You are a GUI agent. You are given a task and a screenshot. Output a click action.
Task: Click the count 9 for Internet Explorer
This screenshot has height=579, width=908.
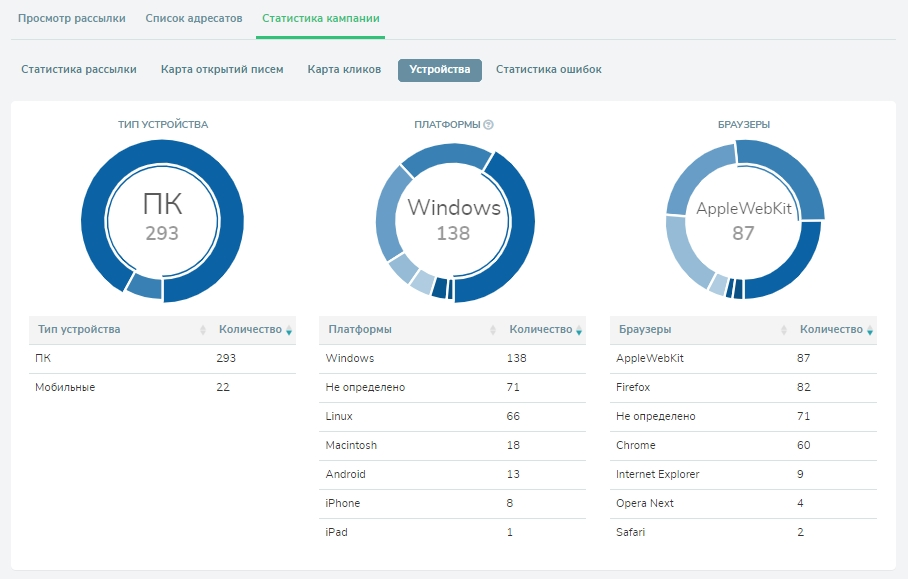(x=800, y=474)
